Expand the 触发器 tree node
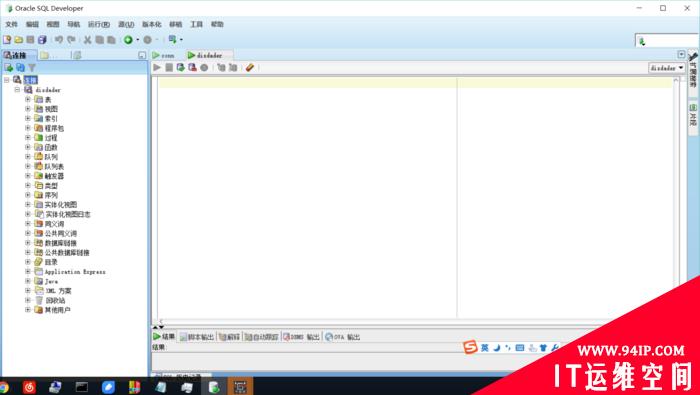700x395 pixels. (x=28, y=176)
